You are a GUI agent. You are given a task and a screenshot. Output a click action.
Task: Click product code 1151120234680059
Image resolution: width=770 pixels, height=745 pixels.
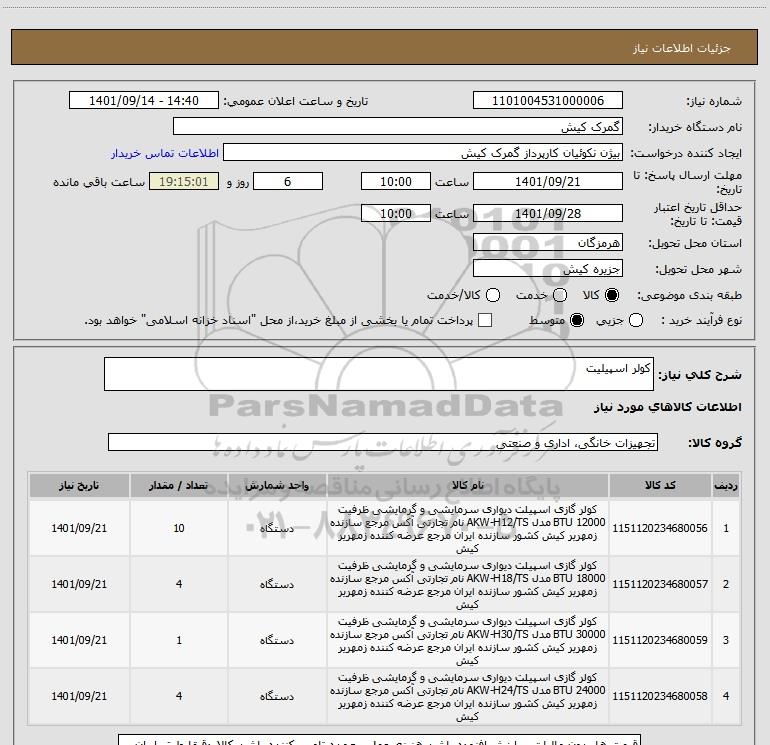click(x=660, y=640)
